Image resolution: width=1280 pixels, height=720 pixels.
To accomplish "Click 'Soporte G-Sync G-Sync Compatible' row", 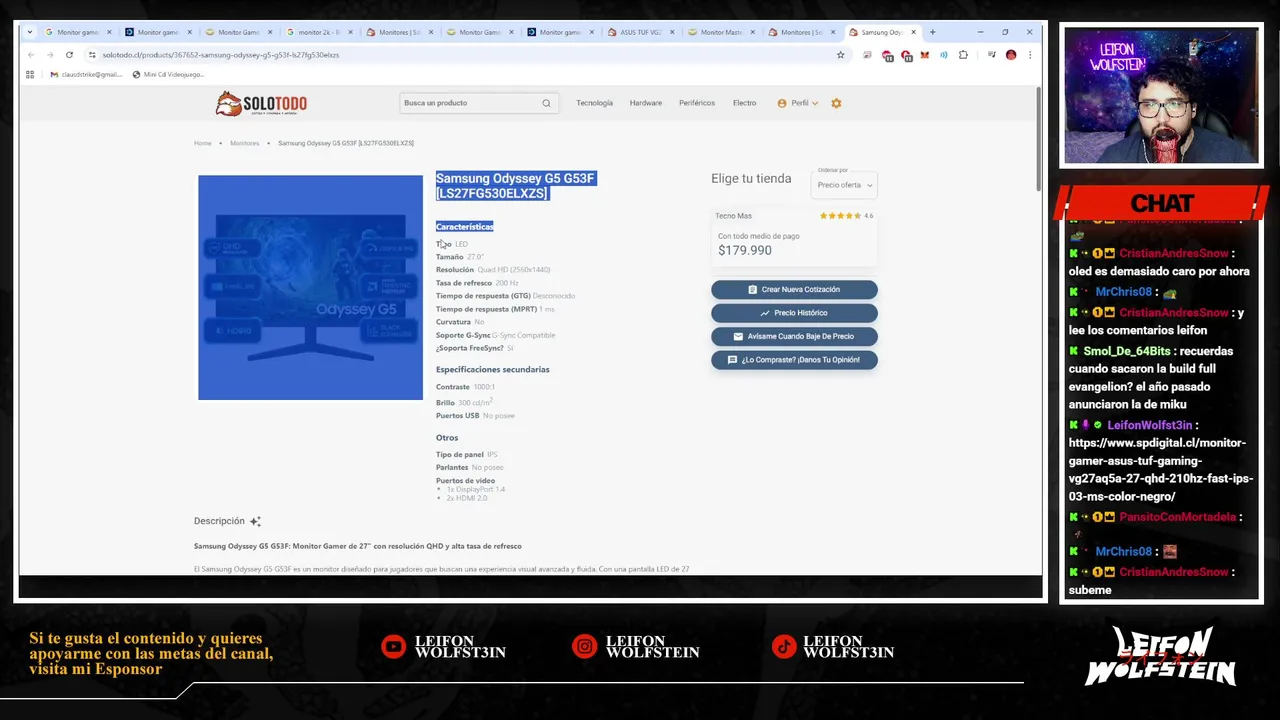I will pos(495,335).
